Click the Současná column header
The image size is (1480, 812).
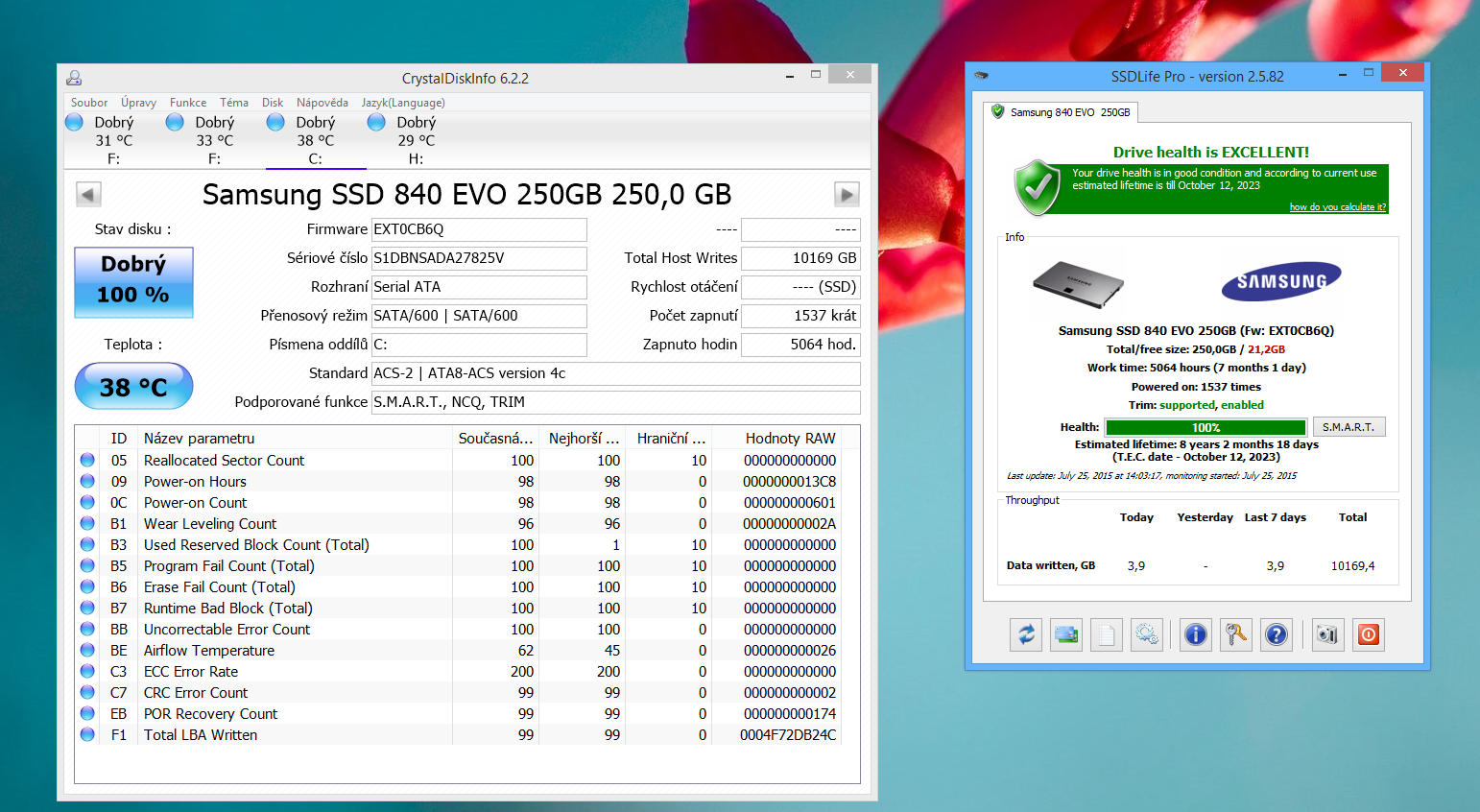(495, 438)
